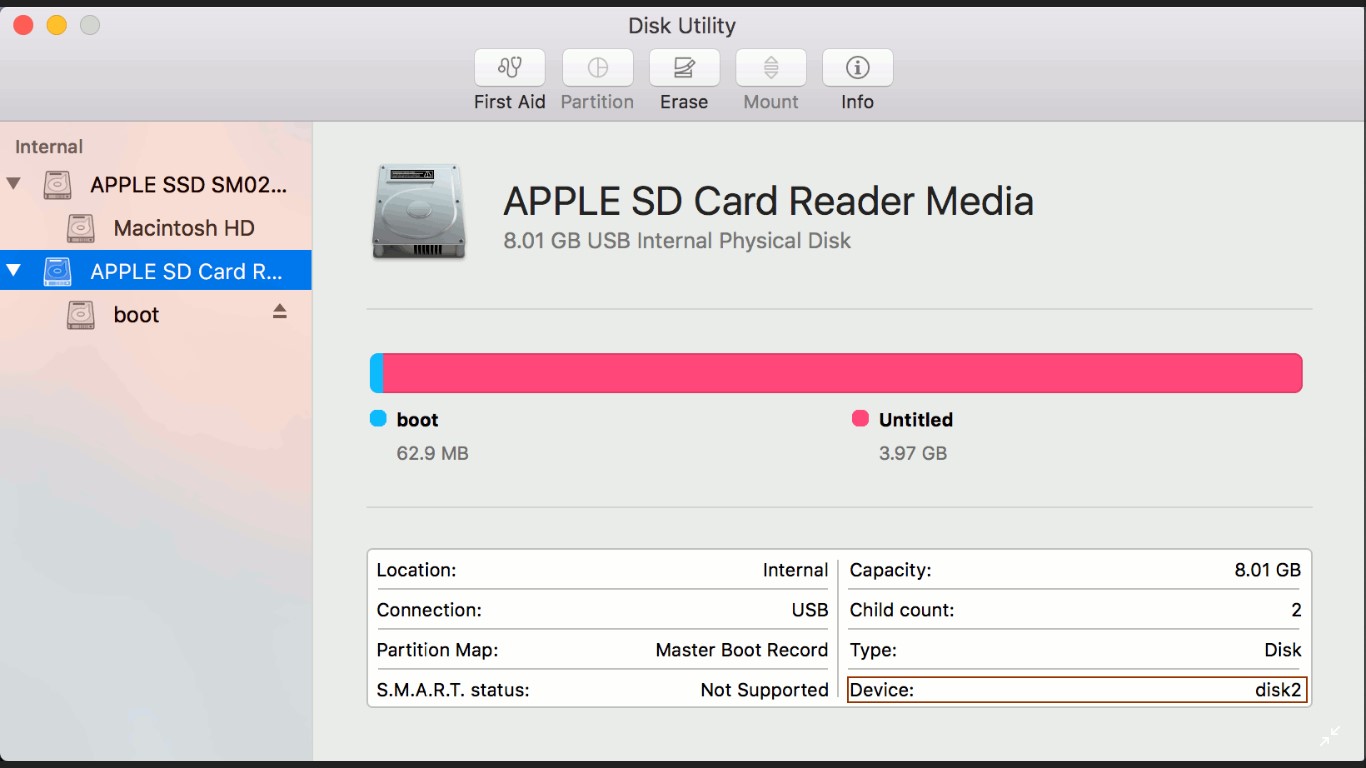The width and height of the screenshot is (1366, 768).
Task: Select Macintosh HD in the sidebar
Action: pos(156,228)
